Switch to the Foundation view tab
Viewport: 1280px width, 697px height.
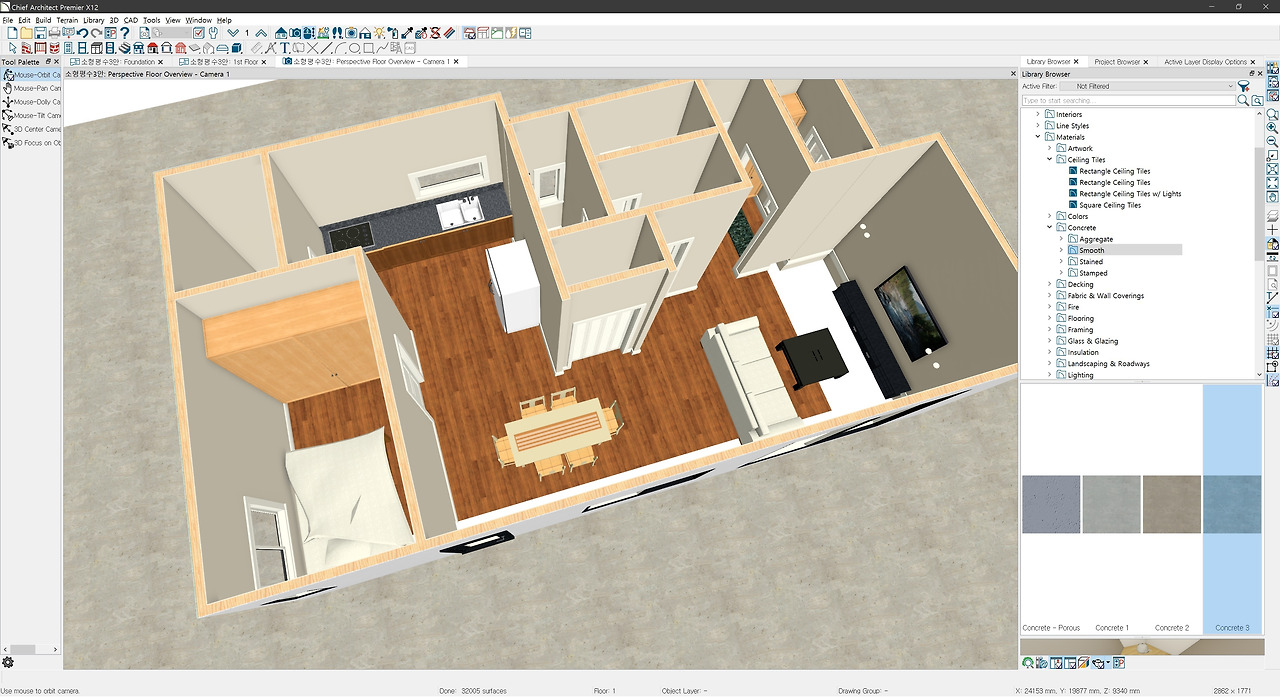point(116,62)
